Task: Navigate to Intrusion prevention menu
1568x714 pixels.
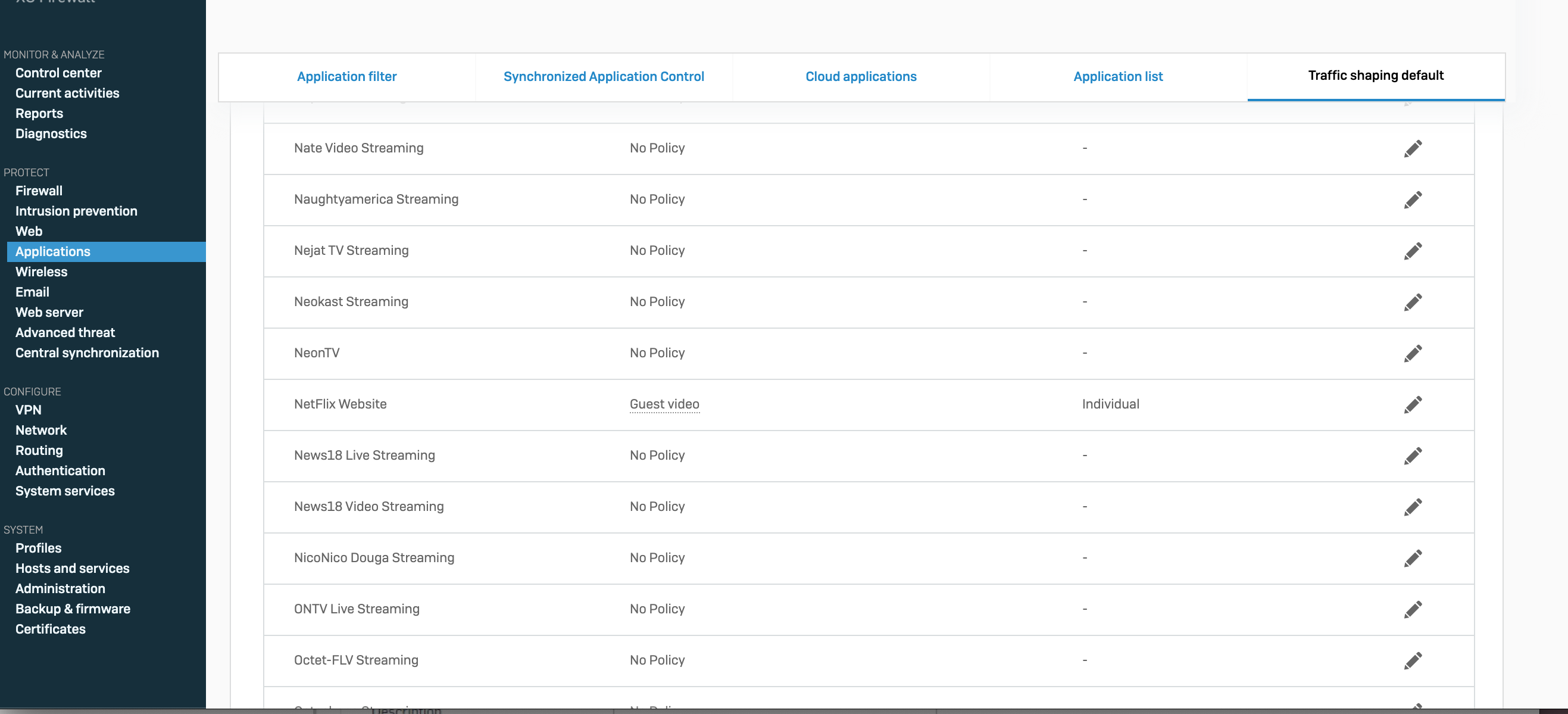Action: pos(76,211)
